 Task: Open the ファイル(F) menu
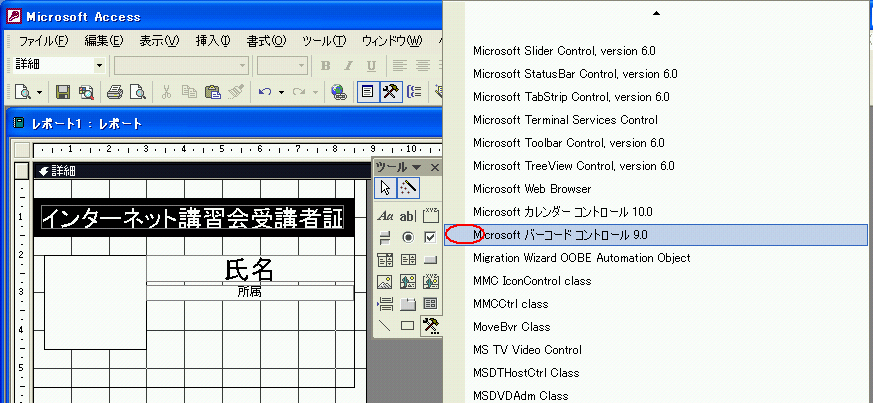(43, 41)
